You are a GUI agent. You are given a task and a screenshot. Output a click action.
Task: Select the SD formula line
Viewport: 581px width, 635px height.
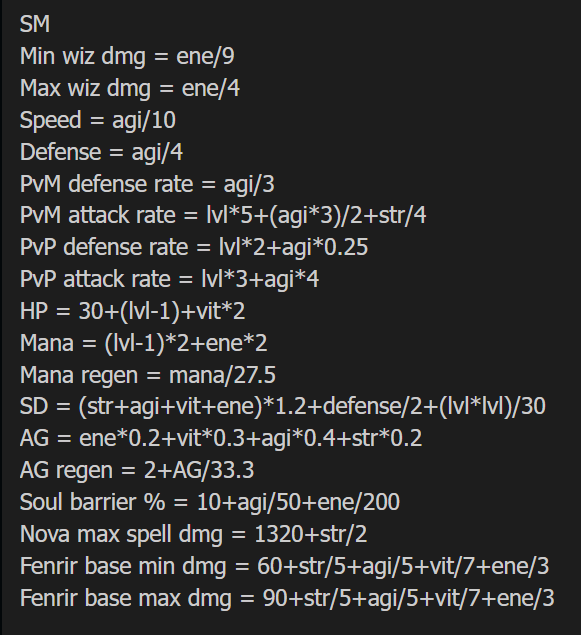(283, 406)
